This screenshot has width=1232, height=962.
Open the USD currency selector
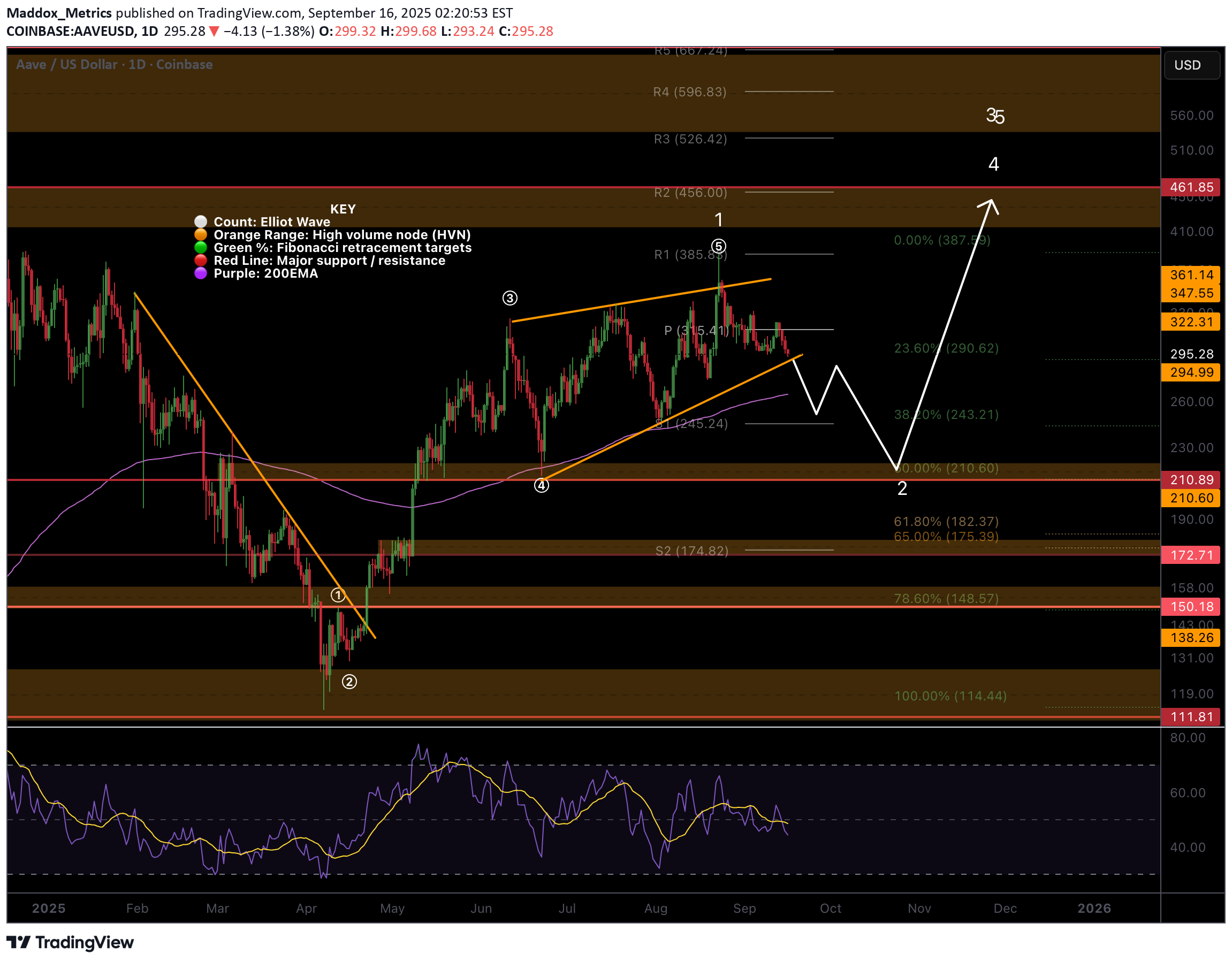point(1191,65)
